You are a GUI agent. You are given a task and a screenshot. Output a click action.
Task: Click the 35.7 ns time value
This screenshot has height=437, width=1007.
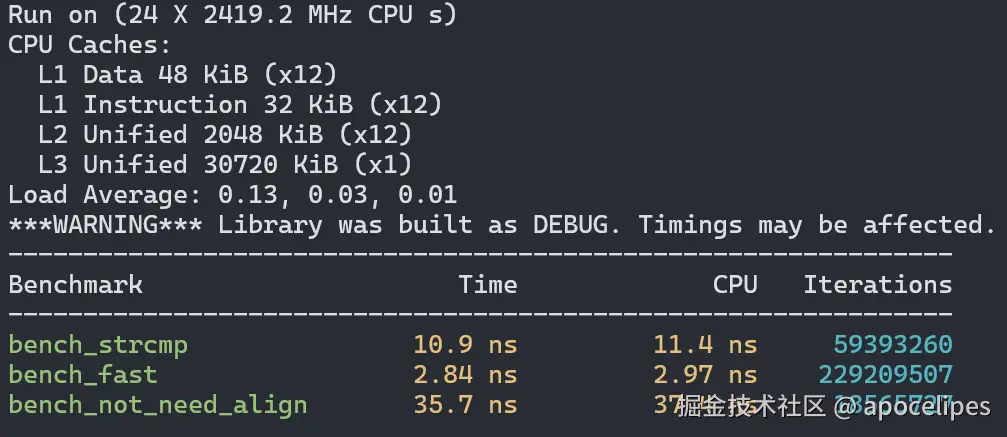[x=466, y=405]
